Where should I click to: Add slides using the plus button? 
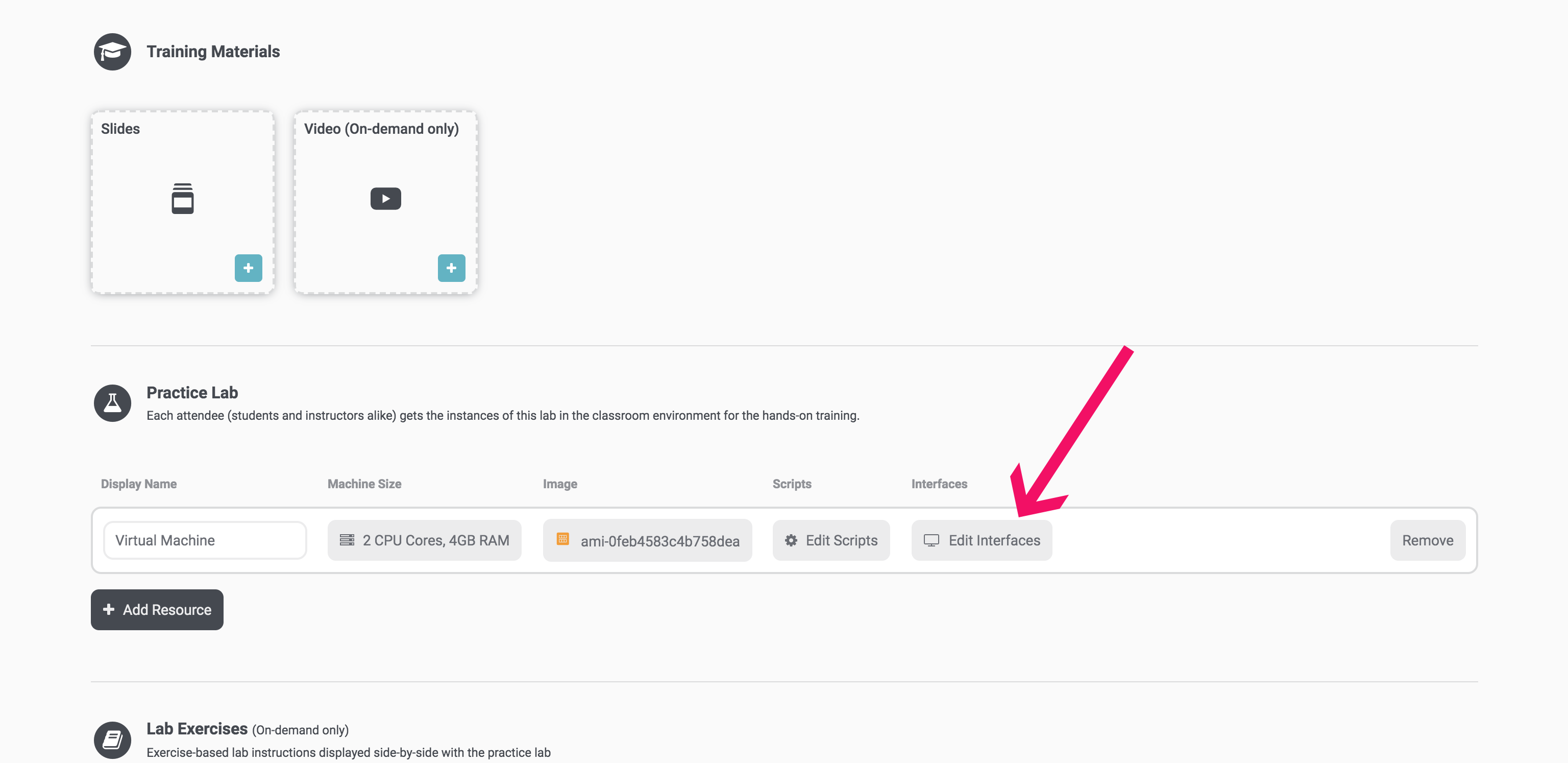(x=249, y=268)
